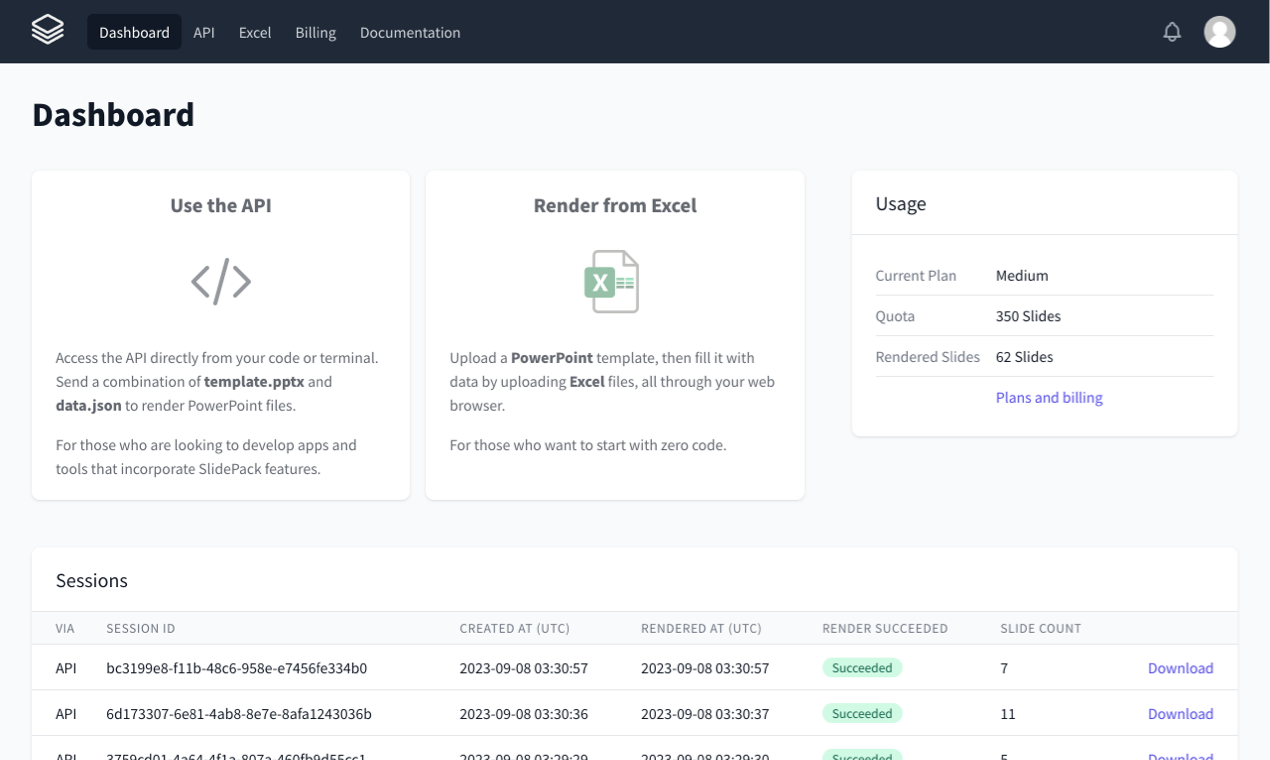Viewport: 1270px width, 760px height.
Task: Click the VIA cell of session 6d173307
Action: pos(66,714)
